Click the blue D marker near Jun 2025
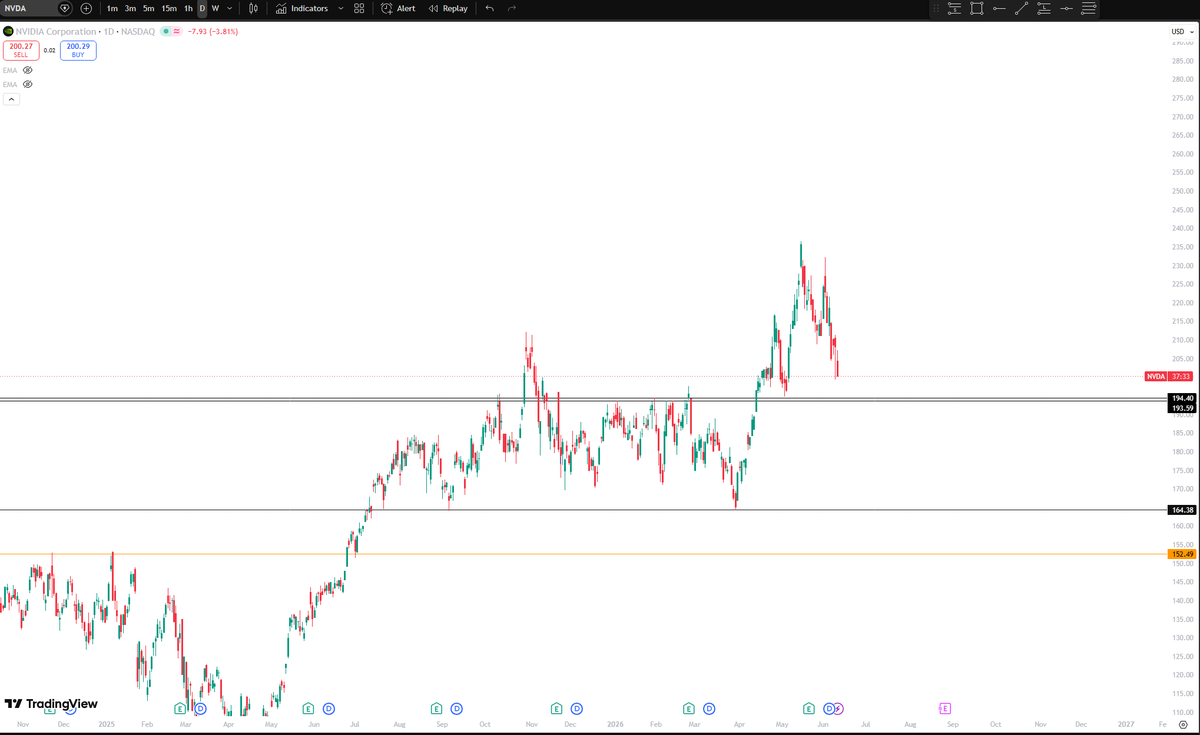The image size is (1200, 735). 328,708
